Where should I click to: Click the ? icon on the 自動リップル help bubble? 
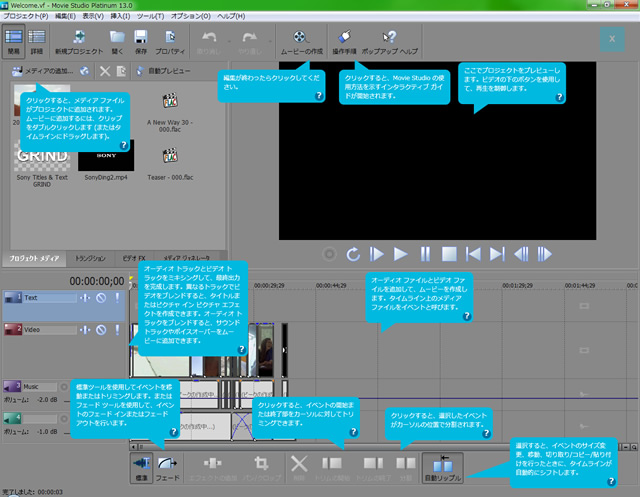click(x=611, y=481)
